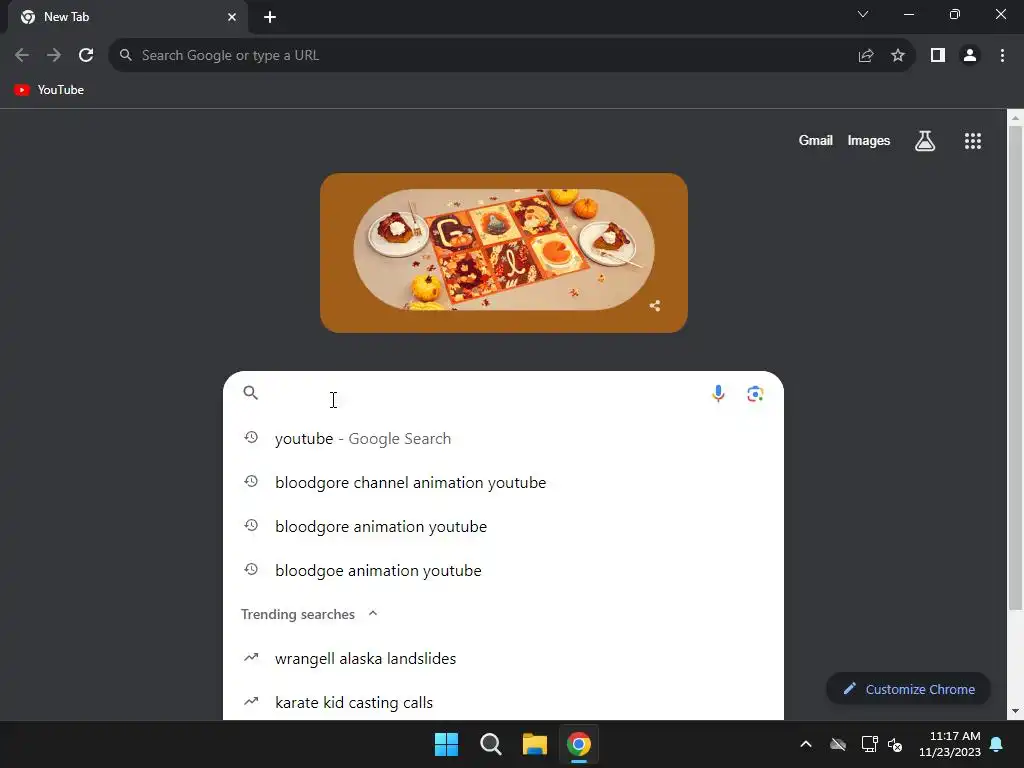Open the Windows Start menu
1024x768 pixels.
coord(447,744)
